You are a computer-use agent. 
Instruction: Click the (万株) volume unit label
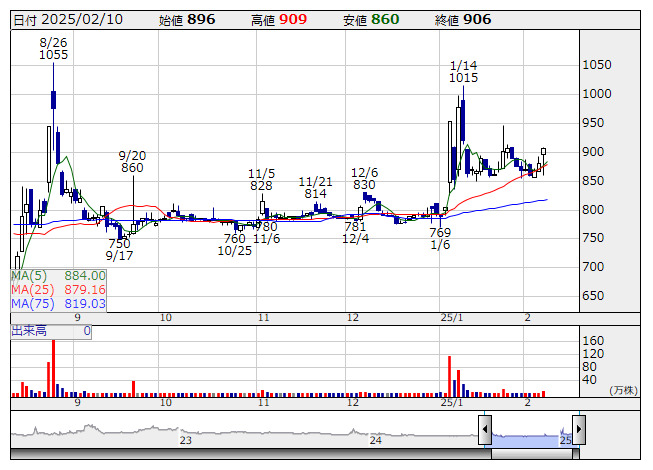[x=623, y=390]
